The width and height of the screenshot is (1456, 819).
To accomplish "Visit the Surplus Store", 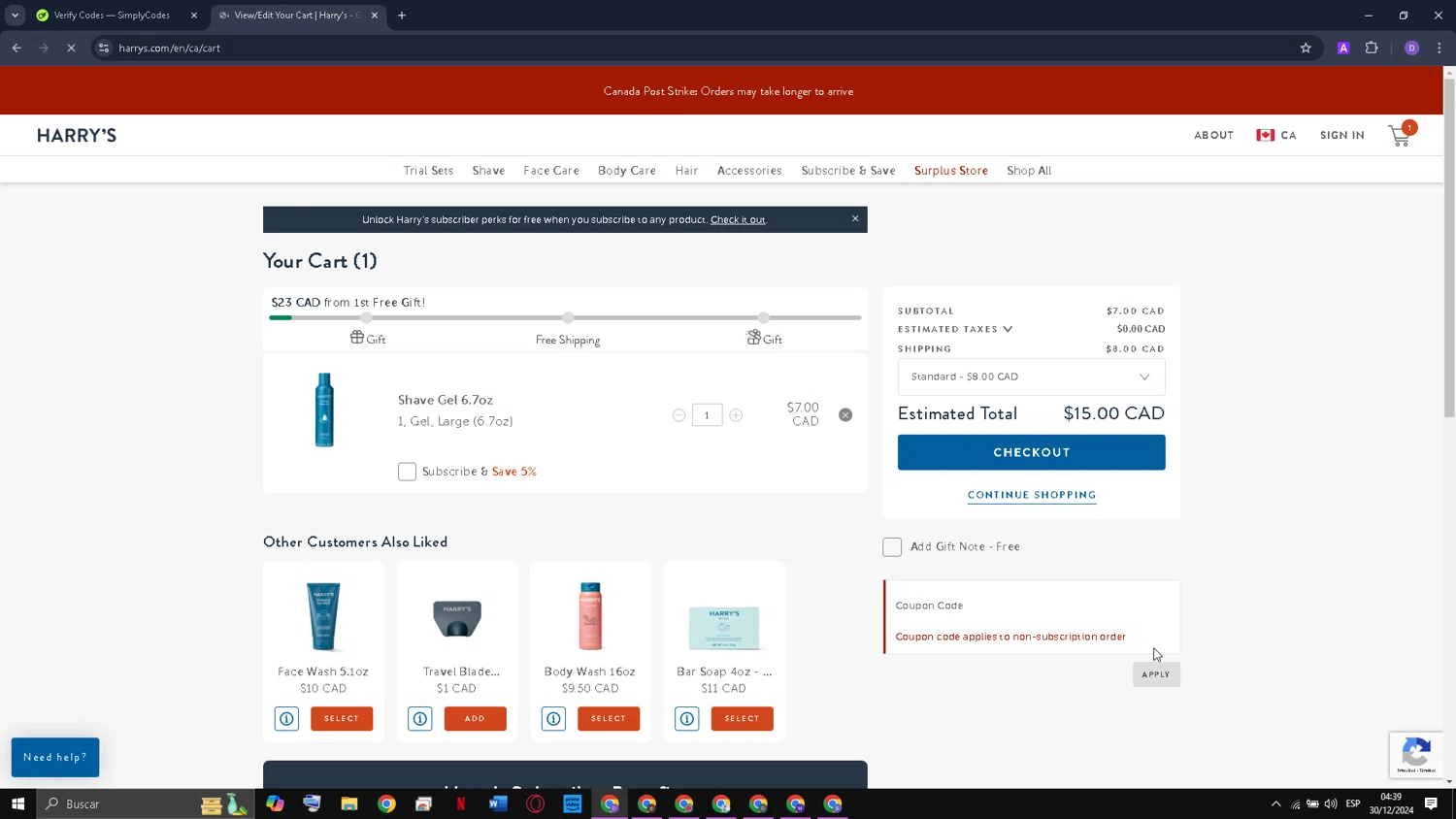I will [x=951, y=170].
